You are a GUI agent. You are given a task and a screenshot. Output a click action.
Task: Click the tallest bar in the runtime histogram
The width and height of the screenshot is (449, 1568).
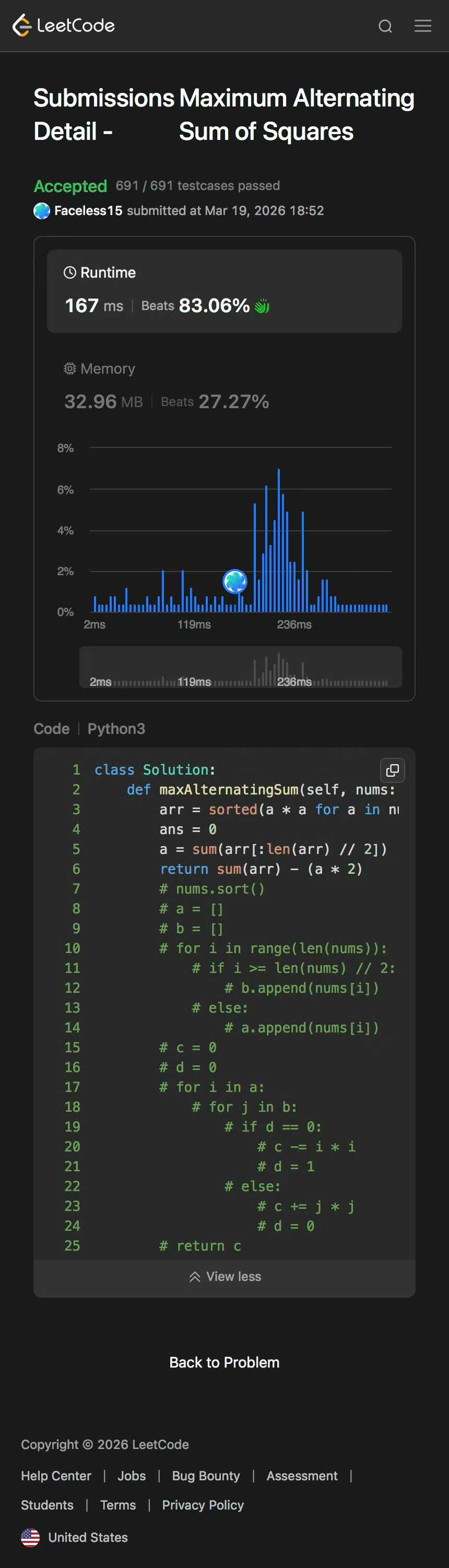coord(278,540)
